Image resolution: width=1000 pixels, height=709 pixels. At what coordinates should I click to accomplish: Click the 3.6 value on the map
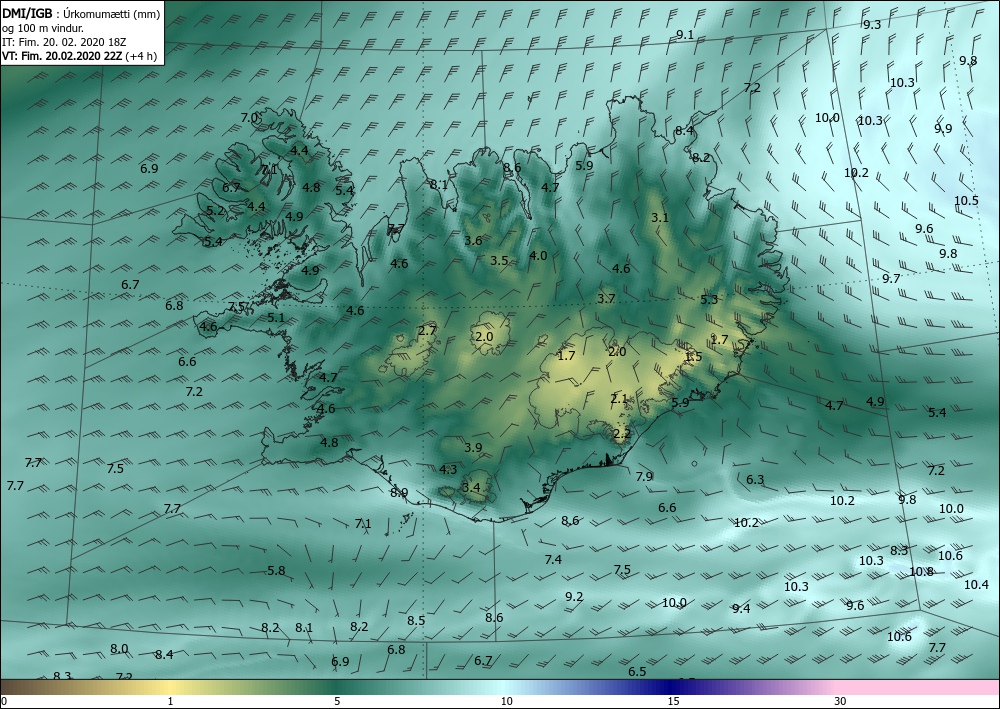pyautogui.click(x=473, y=241)
